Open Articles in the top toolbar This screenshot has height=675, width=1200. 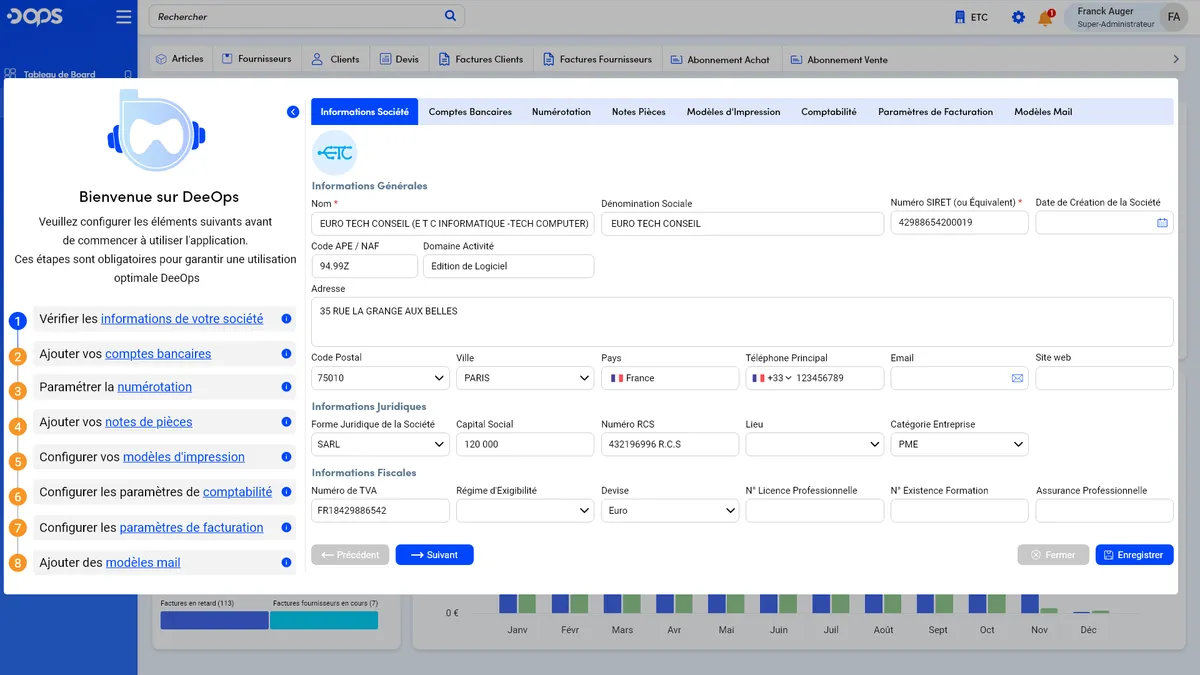tap(179, 59)
